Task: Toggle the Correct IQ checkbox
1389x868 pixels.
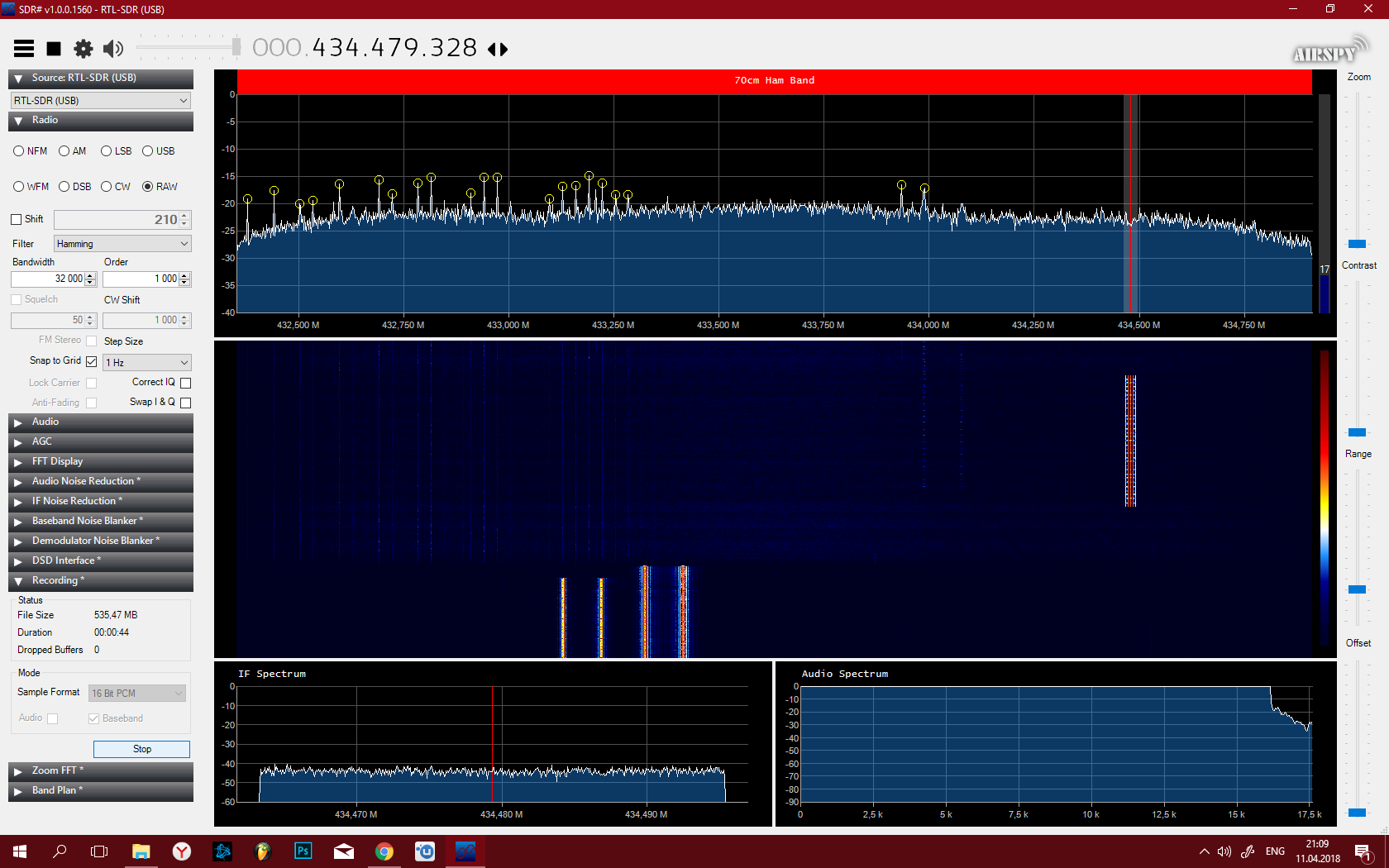Action: pyautogui.click(x=186, y=383)
